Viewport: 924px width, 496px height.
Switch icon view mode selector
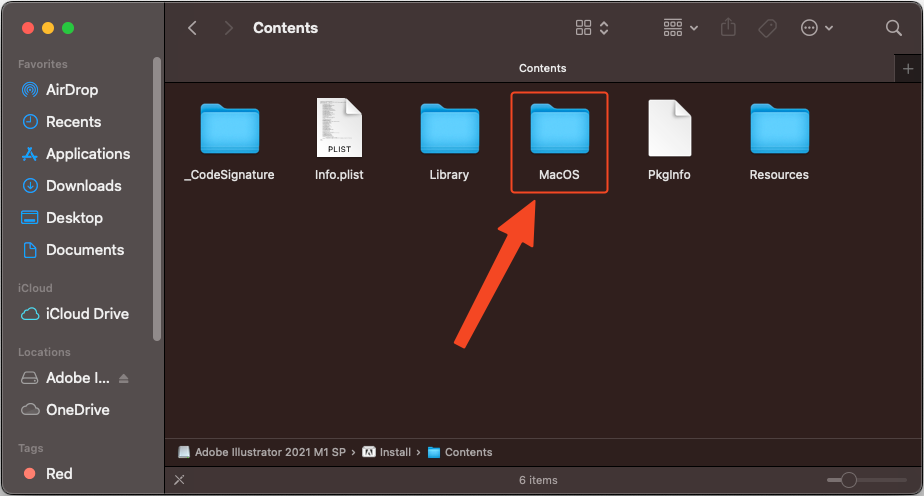pyautogui.click(x=593, y=28)
